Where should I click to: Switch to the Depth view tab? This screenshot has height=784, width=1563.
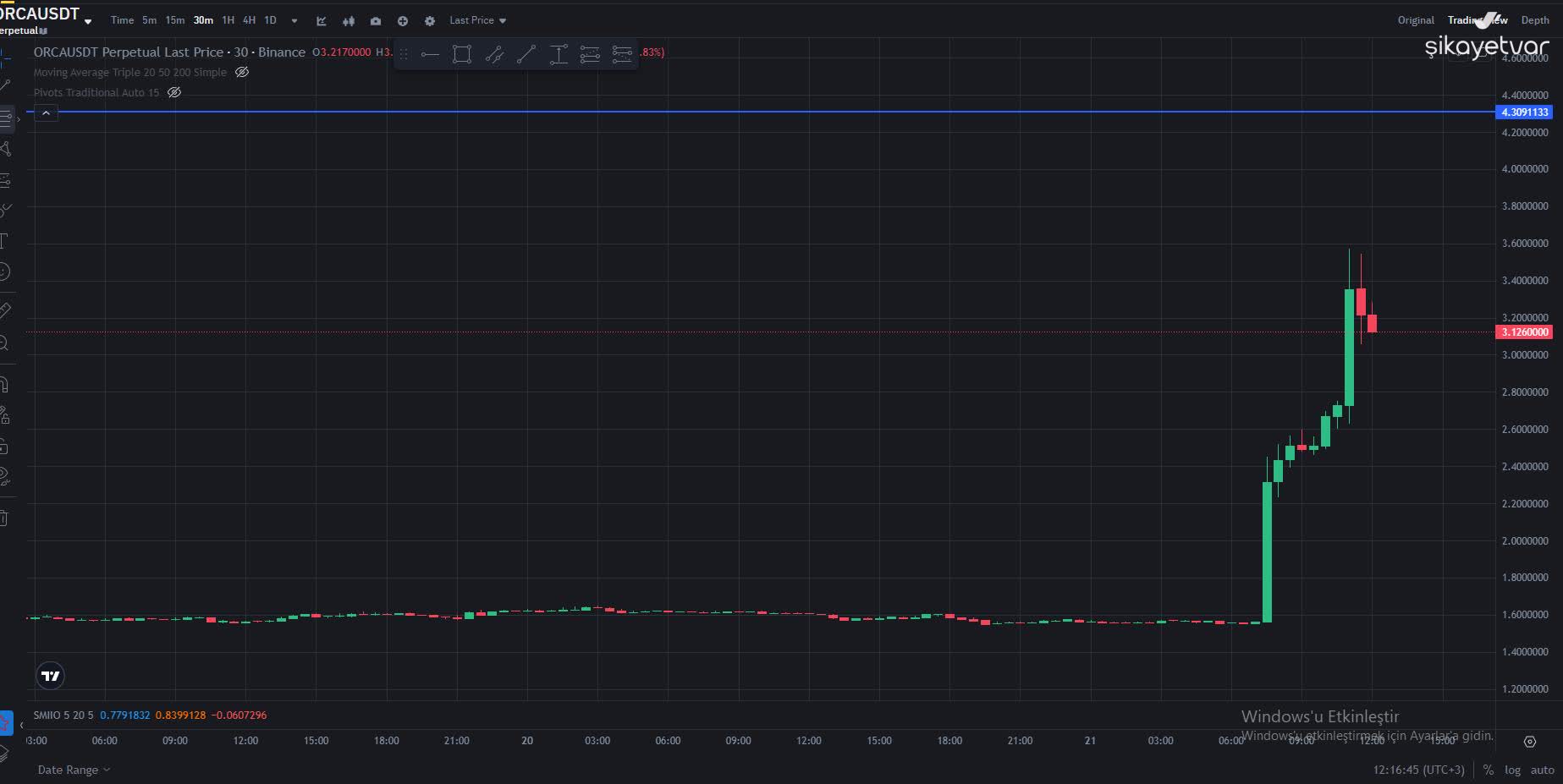(x=1535, y=19)
